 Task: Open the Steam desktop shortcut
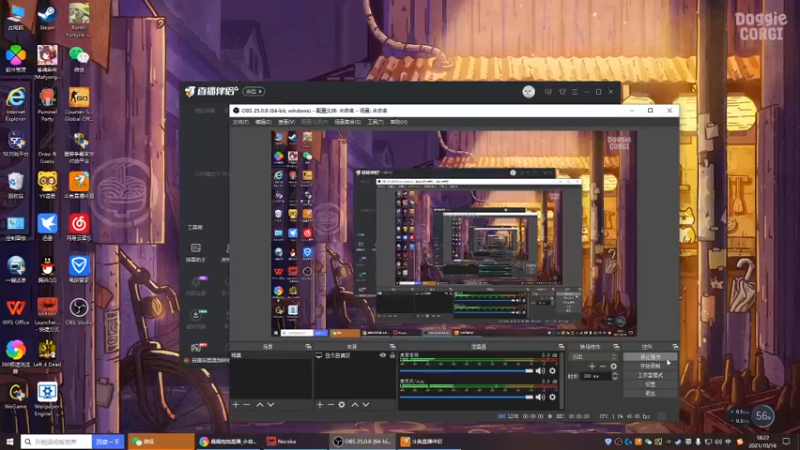47,16
